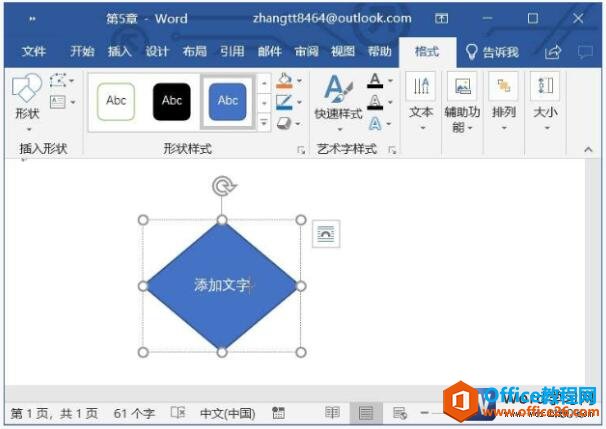Click the Shape Outline pen icon

pos(284,102)
